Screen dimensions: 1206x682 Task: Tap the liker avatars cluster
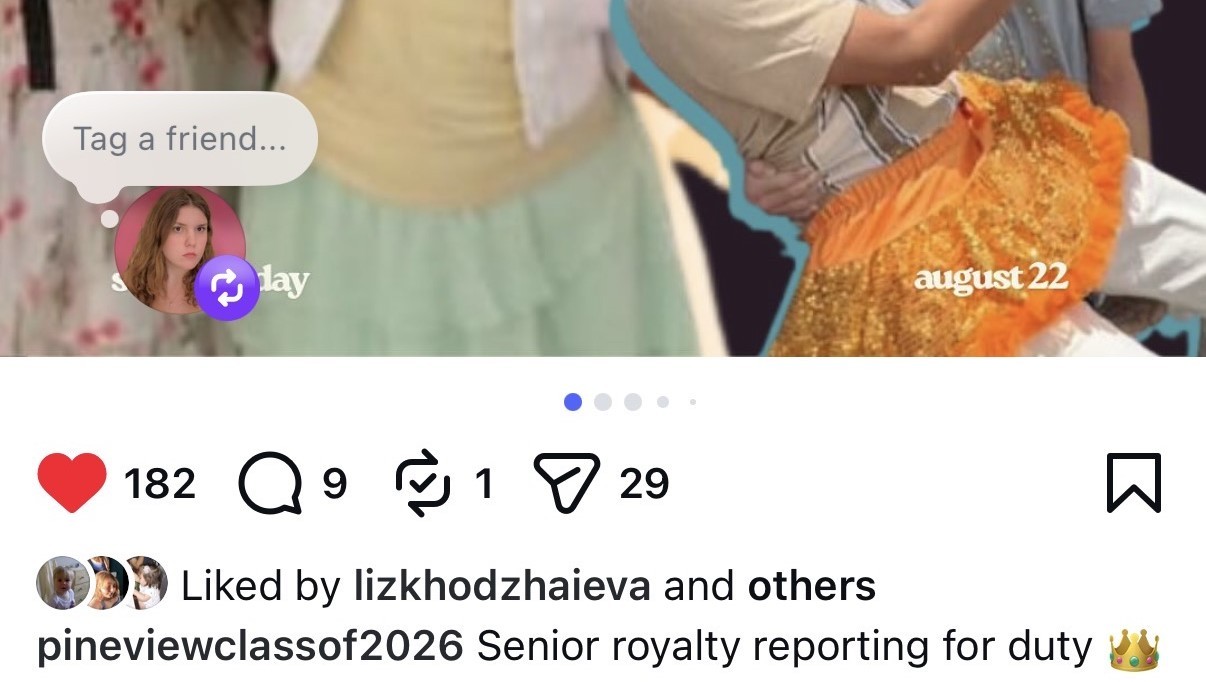[x=101, y=583]
